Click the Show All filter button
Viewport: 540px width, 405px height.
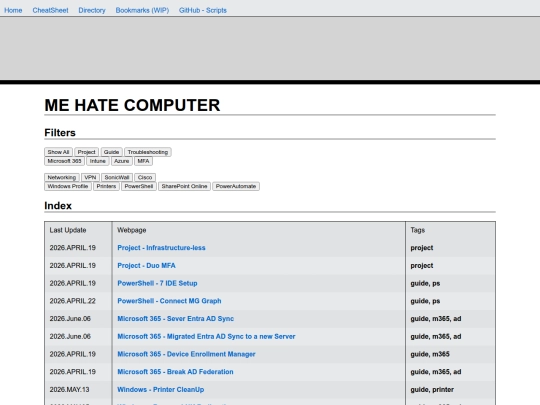[x=58, y=152]
